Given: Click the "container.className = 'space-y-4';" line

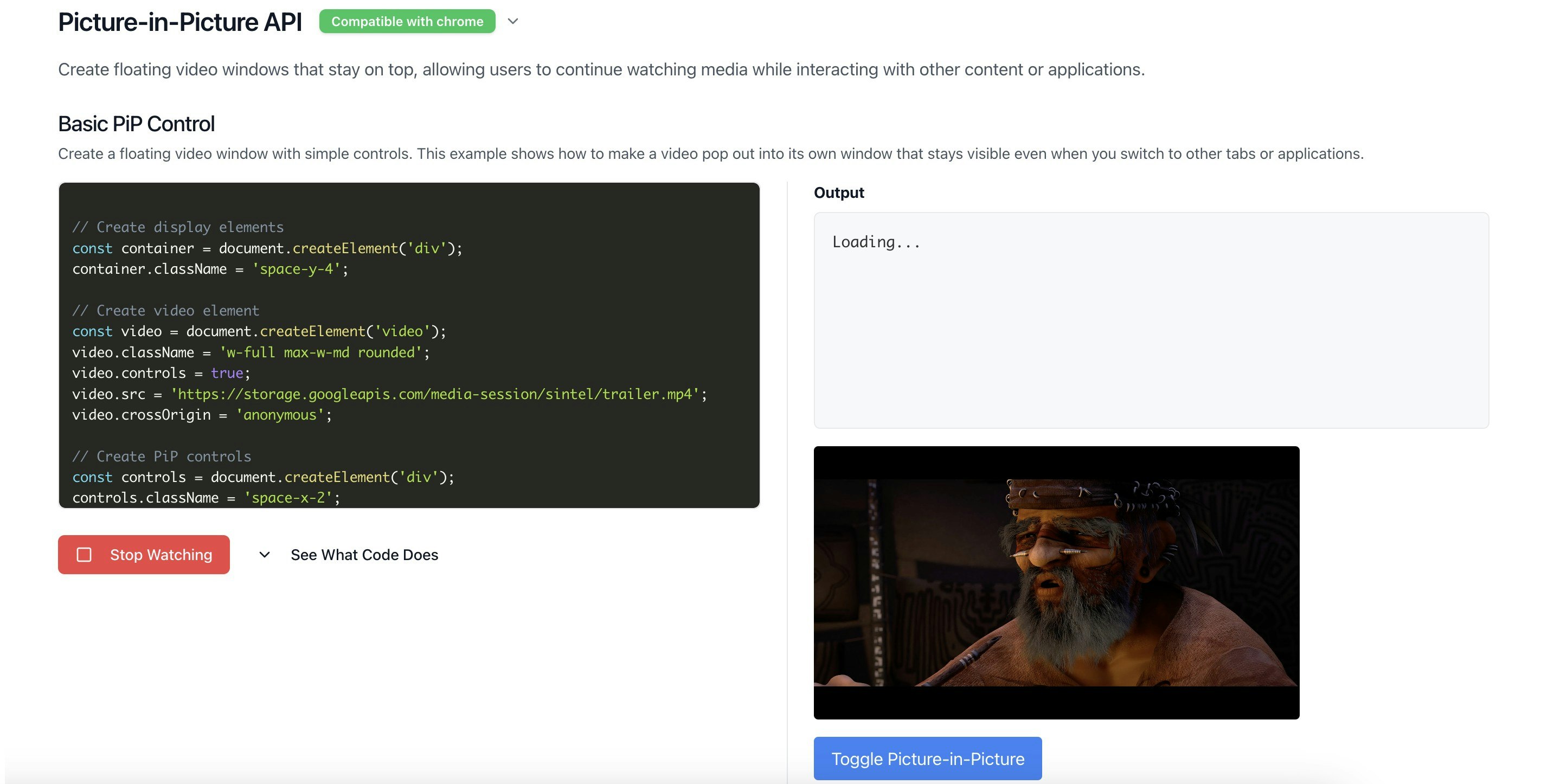Looking at the screenshot, I should point(210,269).
